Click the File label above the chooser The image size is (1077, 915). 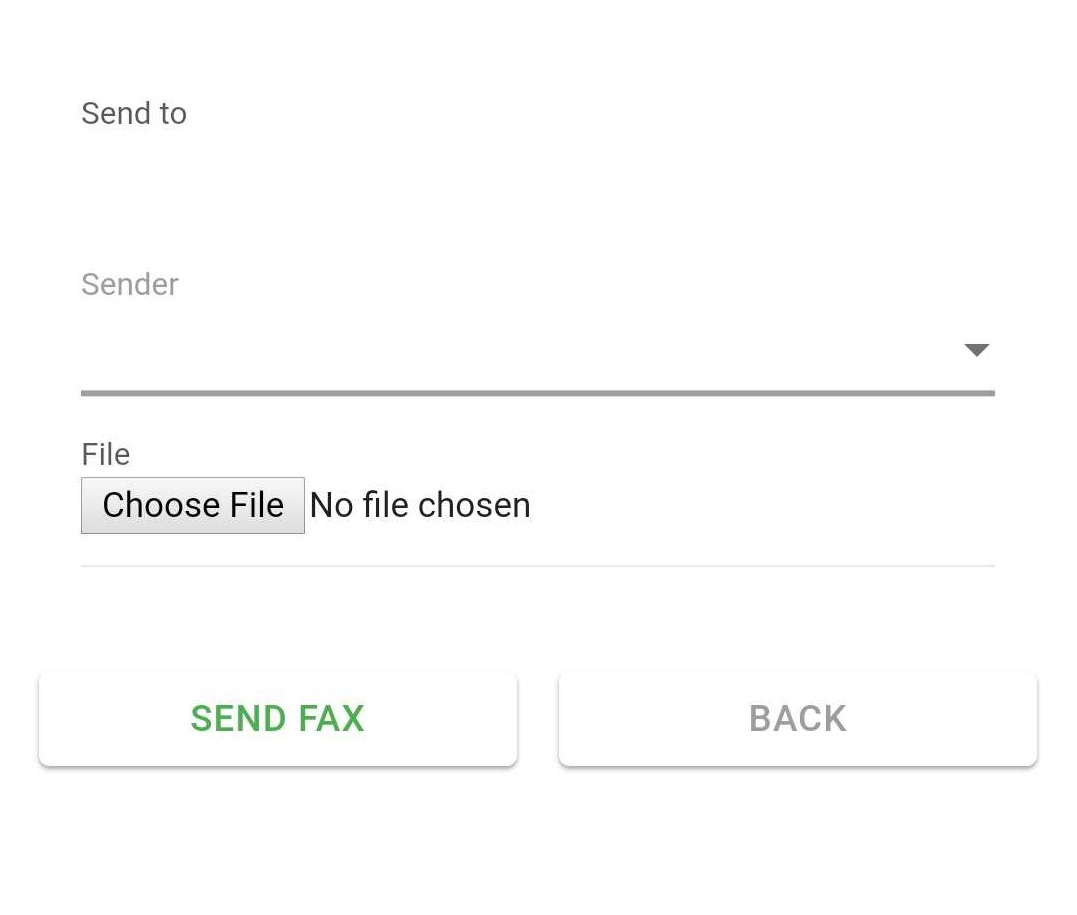point(105,454)
